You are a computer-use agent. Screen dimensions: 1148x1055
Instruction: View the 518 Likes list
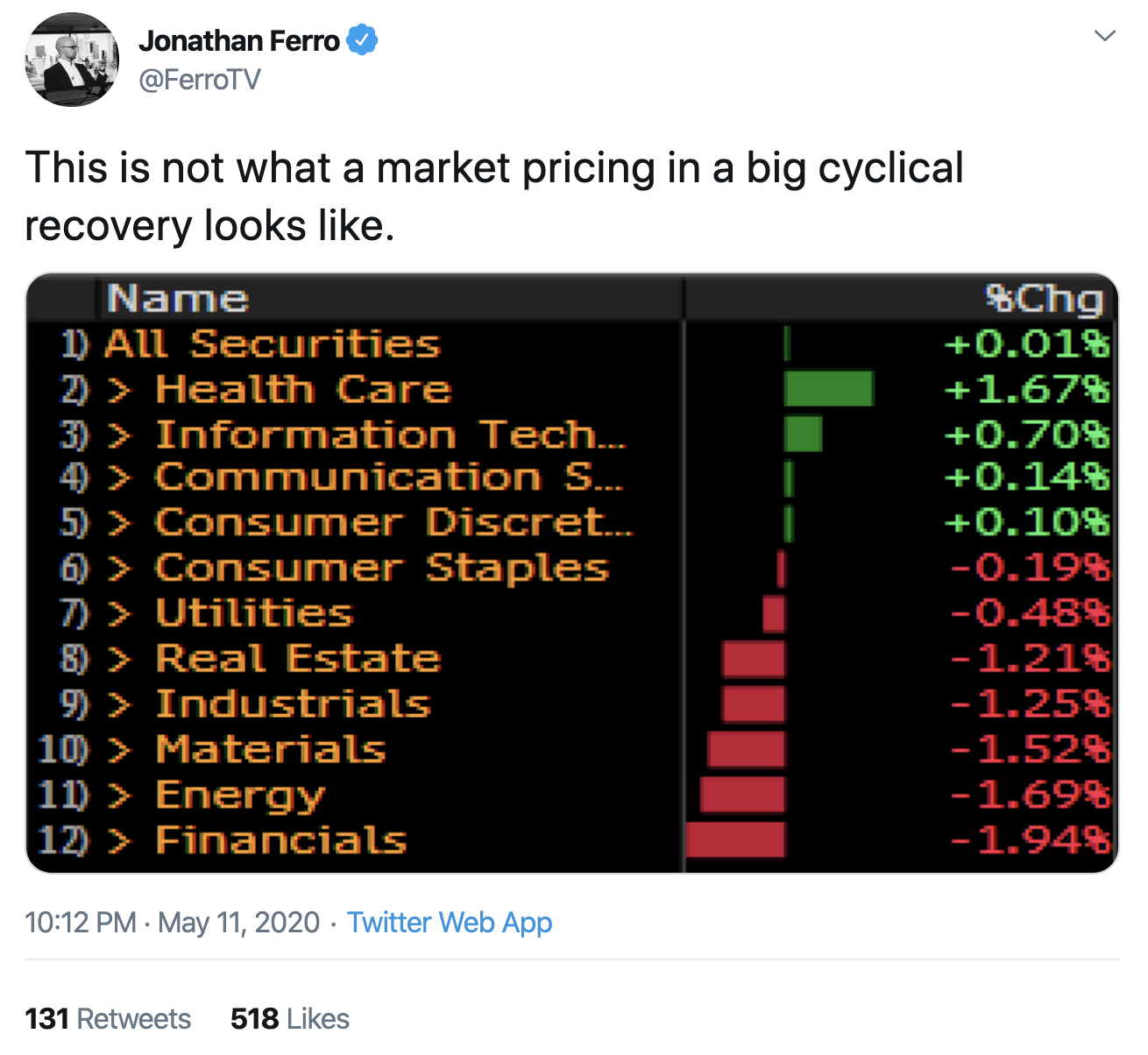coord(289,1019)
